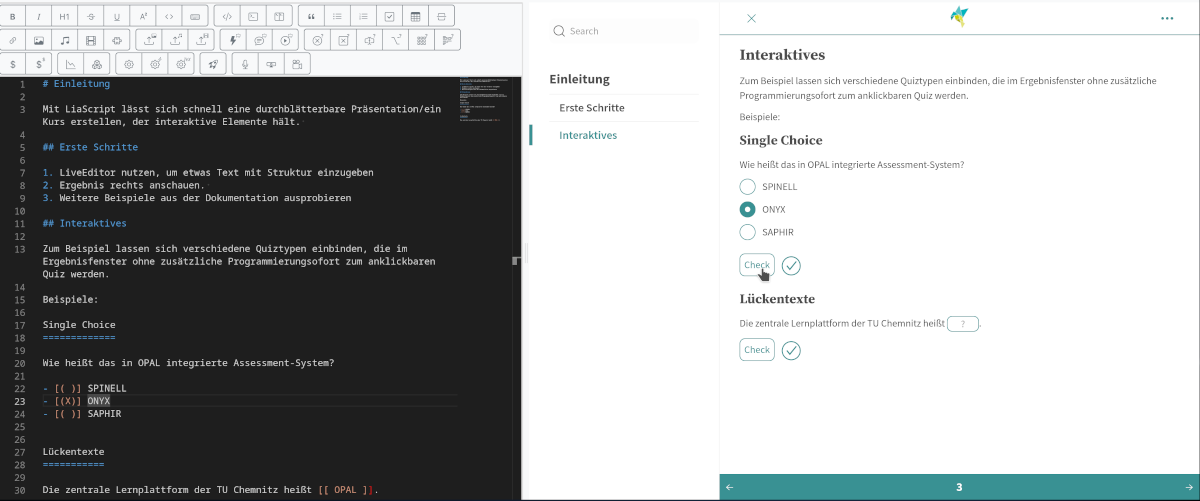Click the microphone record icon

(x=245, y=64)
